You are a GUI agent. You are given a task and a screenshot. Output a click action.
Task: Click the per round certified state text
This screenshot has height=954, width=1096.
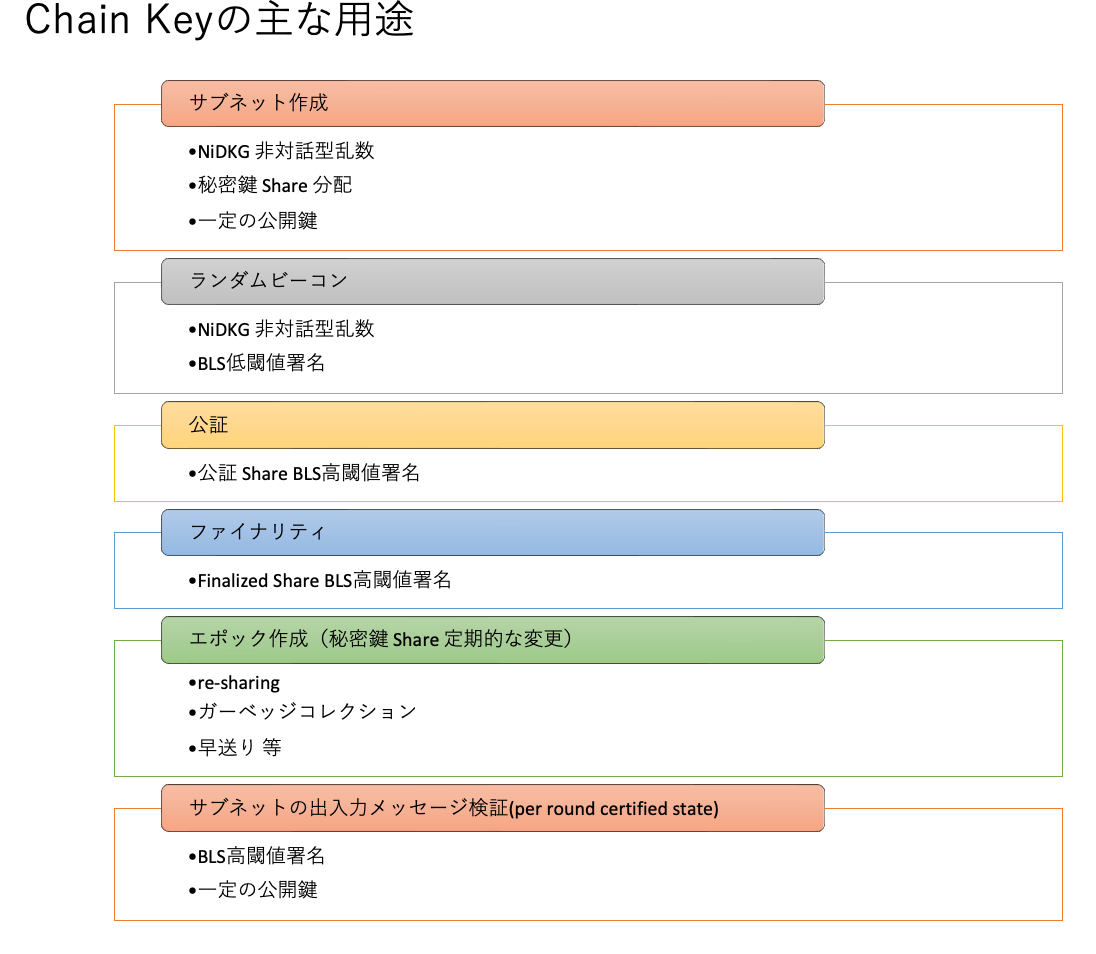(614, 809)
